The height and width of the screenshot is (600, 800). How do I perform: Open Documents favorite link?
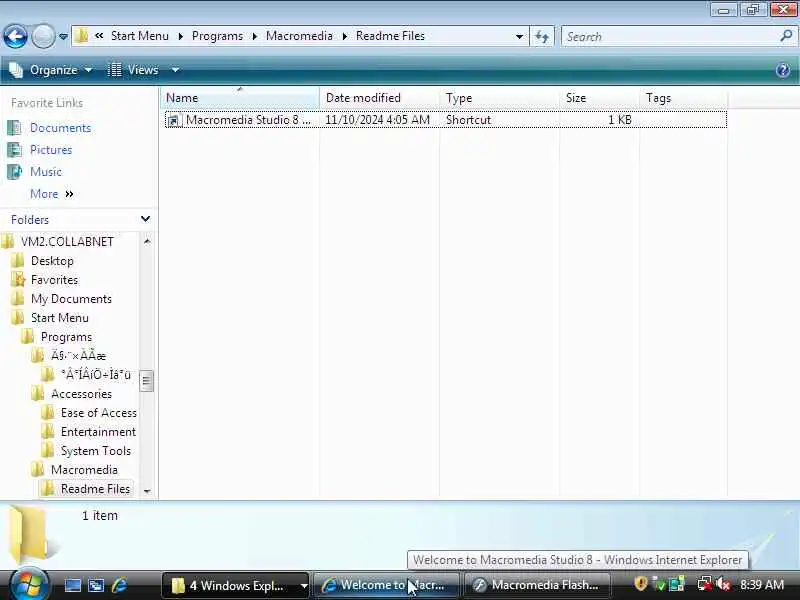point(60,128)
